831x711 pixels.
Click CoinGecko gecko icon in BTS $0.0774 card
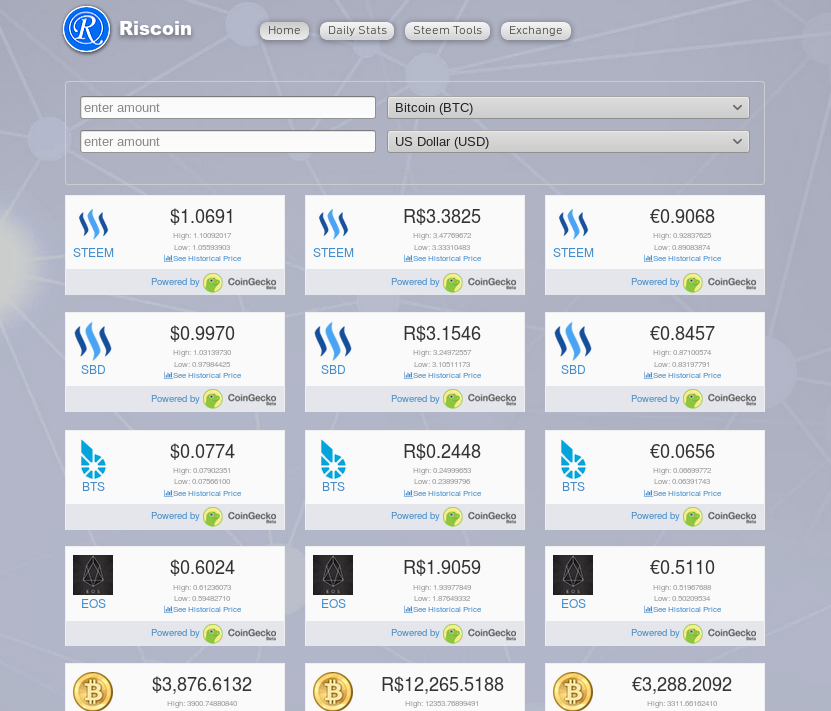coord(213,517)
